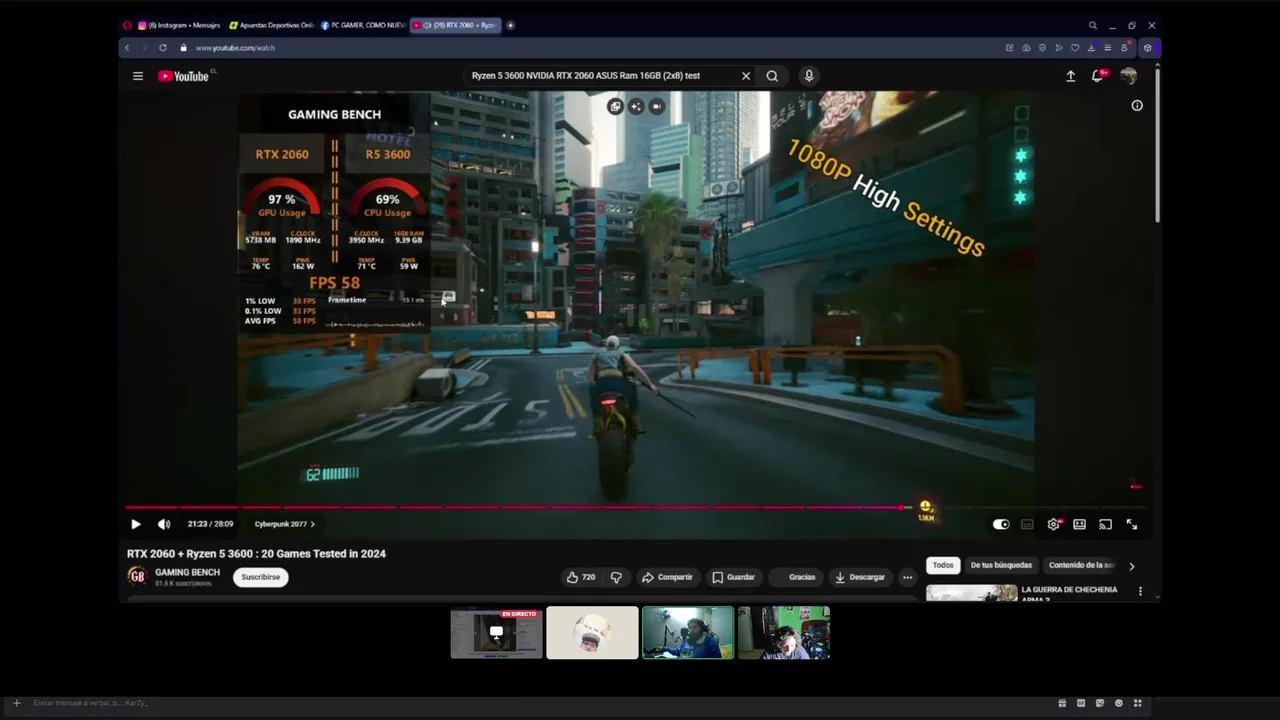Viewport: 1280px width, 720px height.
Task: Dislike the video
Action: [616, 577]
